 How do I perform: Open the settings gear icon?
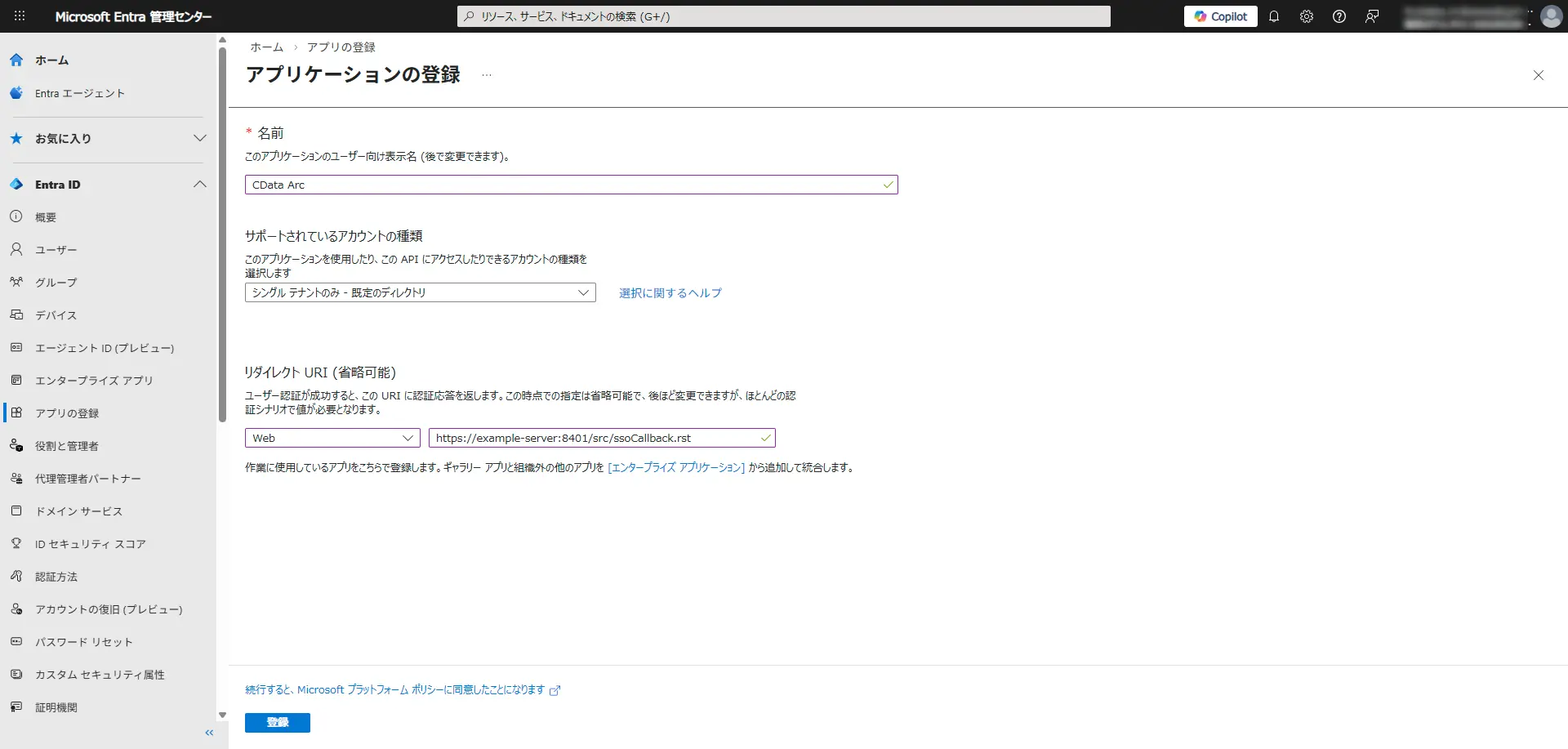(x=1307, y=16)
